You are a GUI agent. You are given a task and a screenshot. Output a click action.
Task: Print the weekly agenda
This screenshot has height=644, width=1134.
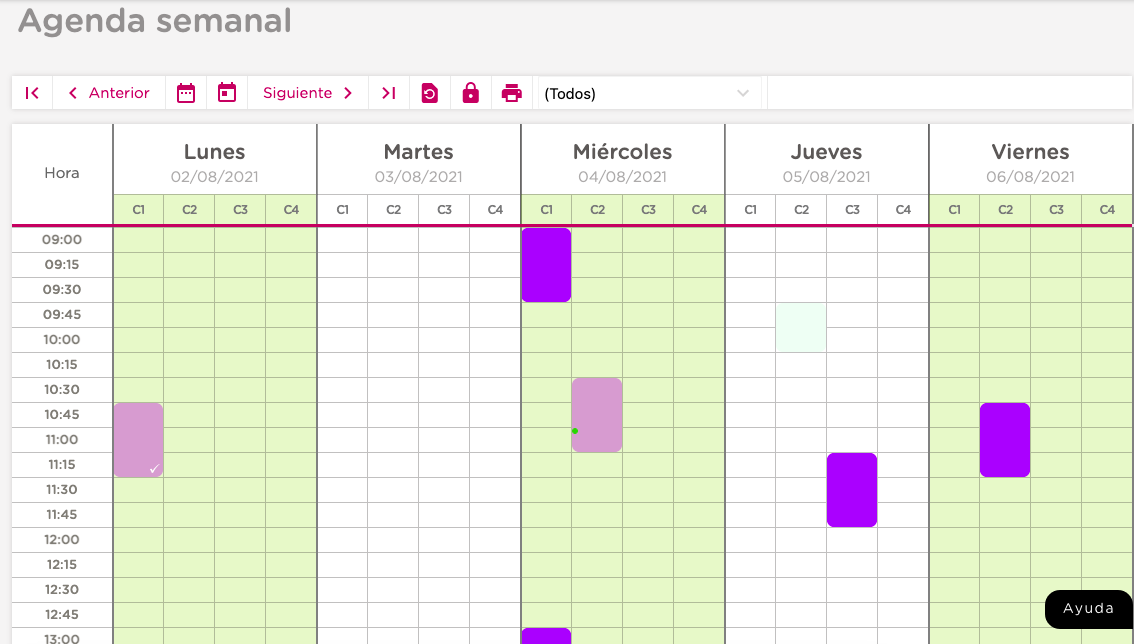pos(512,93)
